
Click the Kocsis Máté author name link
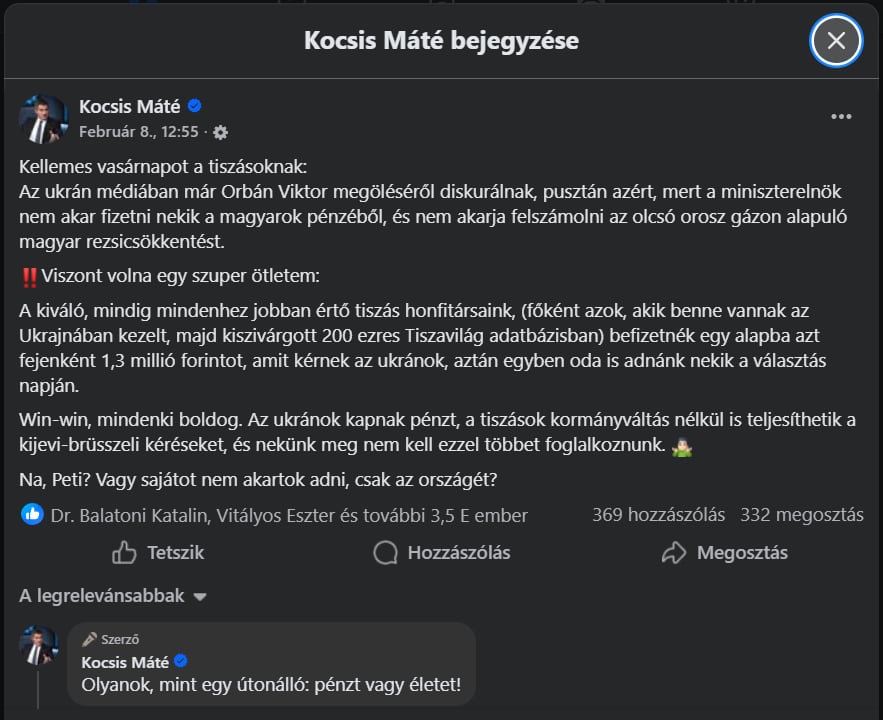click(129, 106)
